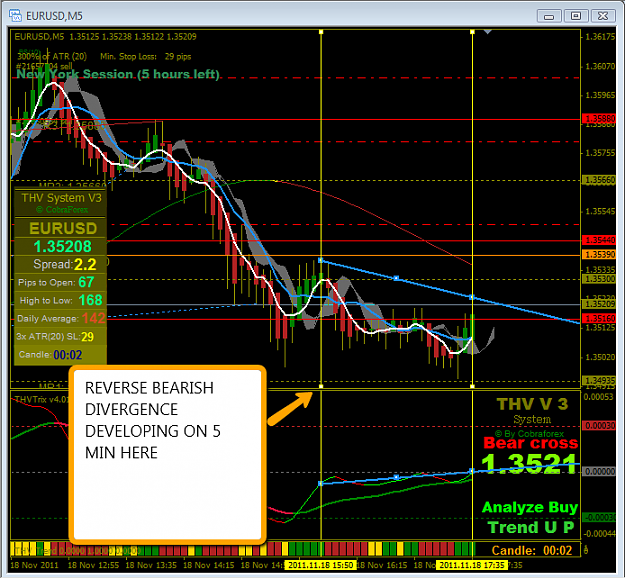Select top handle of the 15:50 vertical line
This screenshot has height=579, width=625.
click(x=321, y=31)
